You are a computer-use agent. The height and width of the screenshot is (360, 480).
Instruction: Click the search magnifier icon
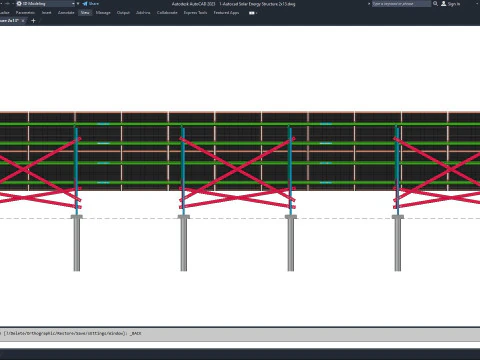pos(435,4)
